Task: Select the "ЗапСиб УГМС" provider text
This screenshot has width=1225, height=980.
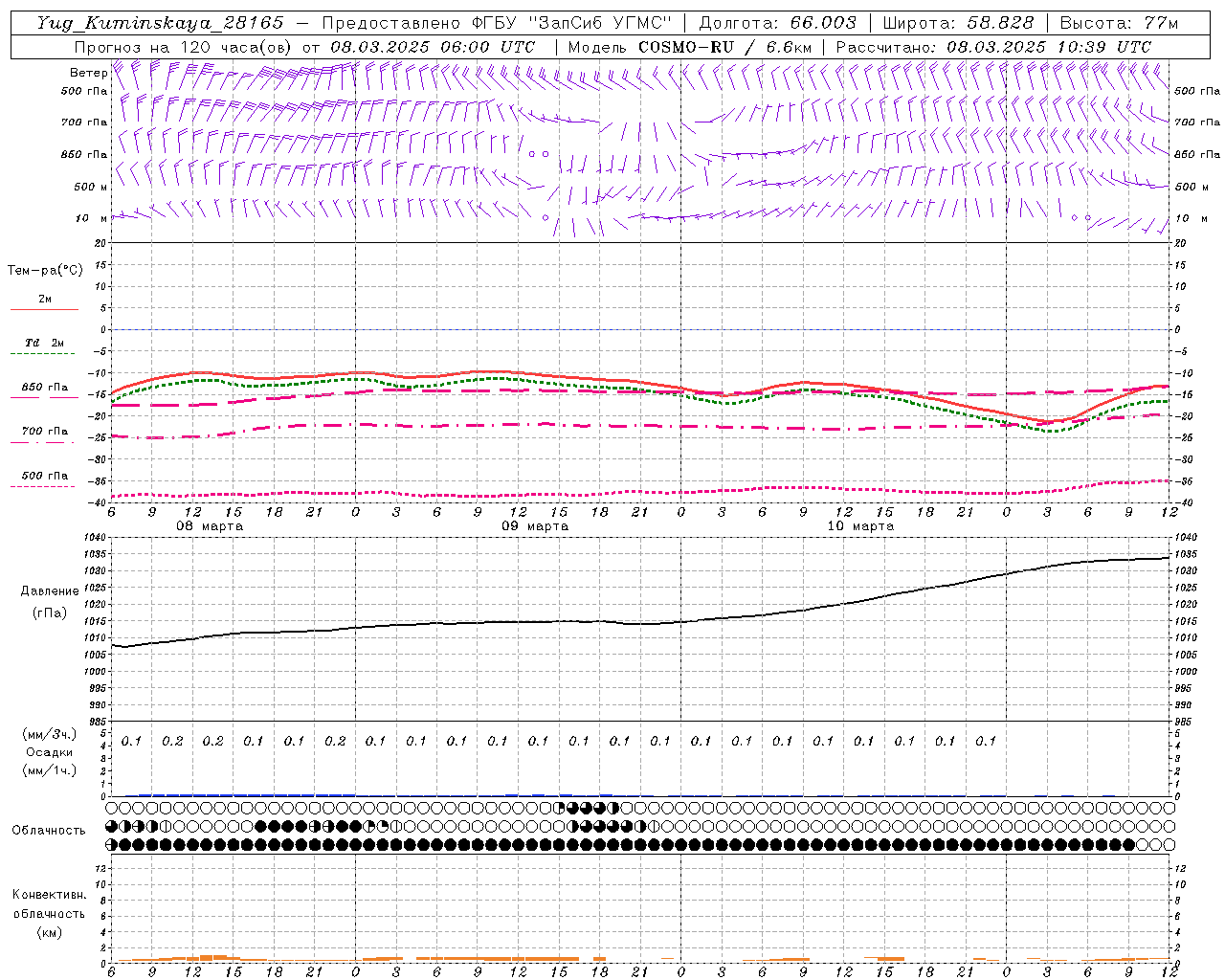Action: (600, 23)
